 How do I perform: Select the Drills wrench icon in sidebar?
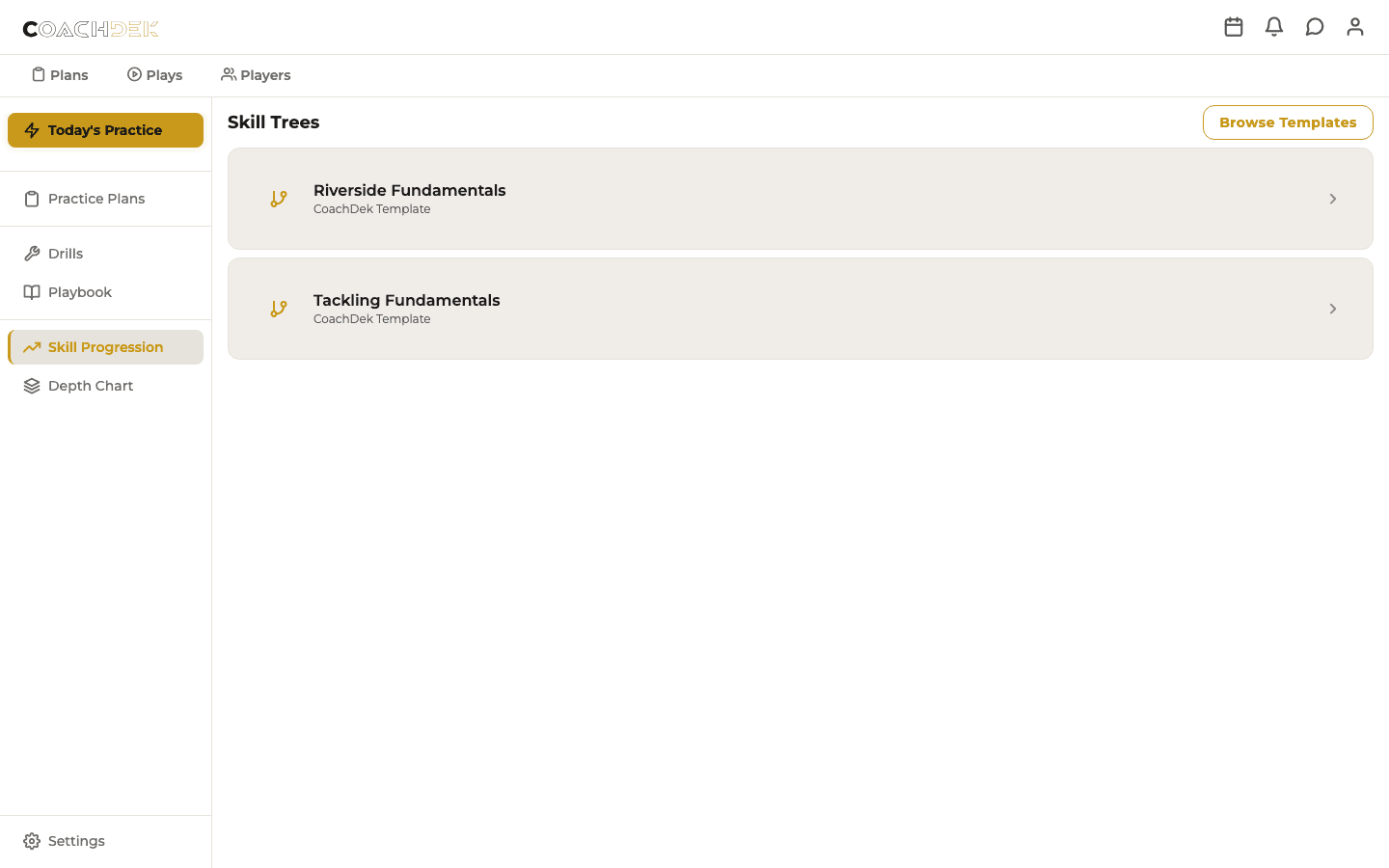31,253
